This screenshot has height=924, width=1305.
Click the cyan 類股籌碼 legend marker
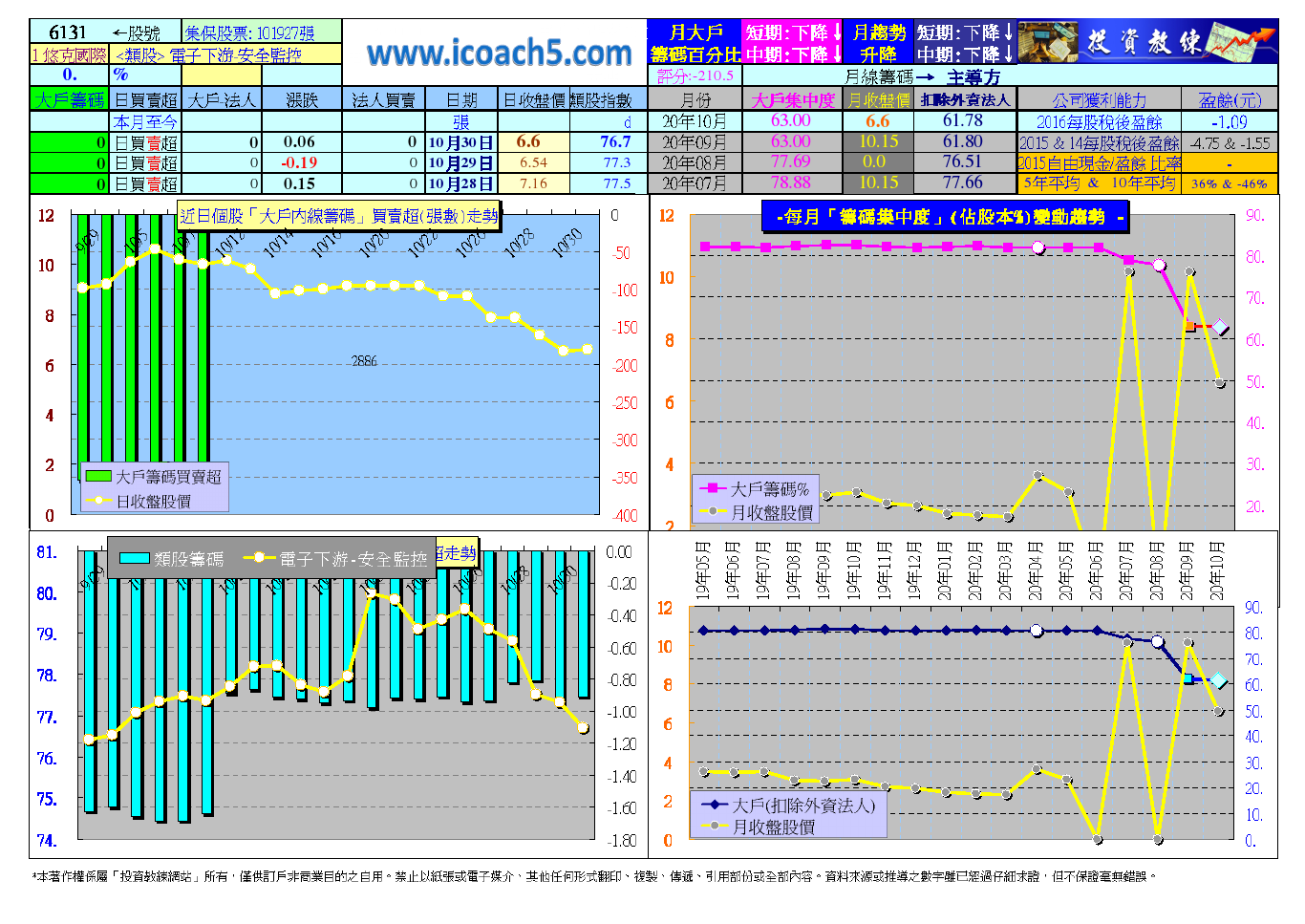coord(134,559)
